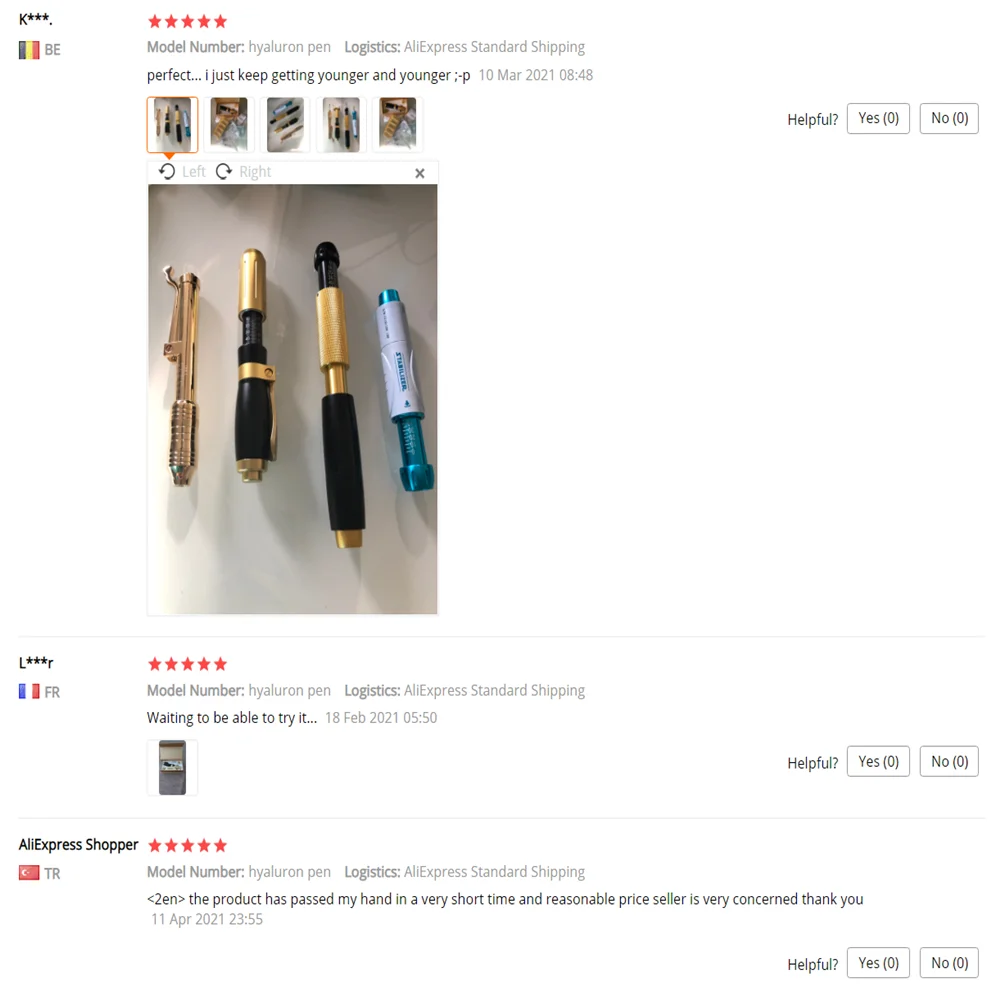Select the first thumbnail in K***.'s review
This screenshot has height=1000, width=1000.
[172, 124]
